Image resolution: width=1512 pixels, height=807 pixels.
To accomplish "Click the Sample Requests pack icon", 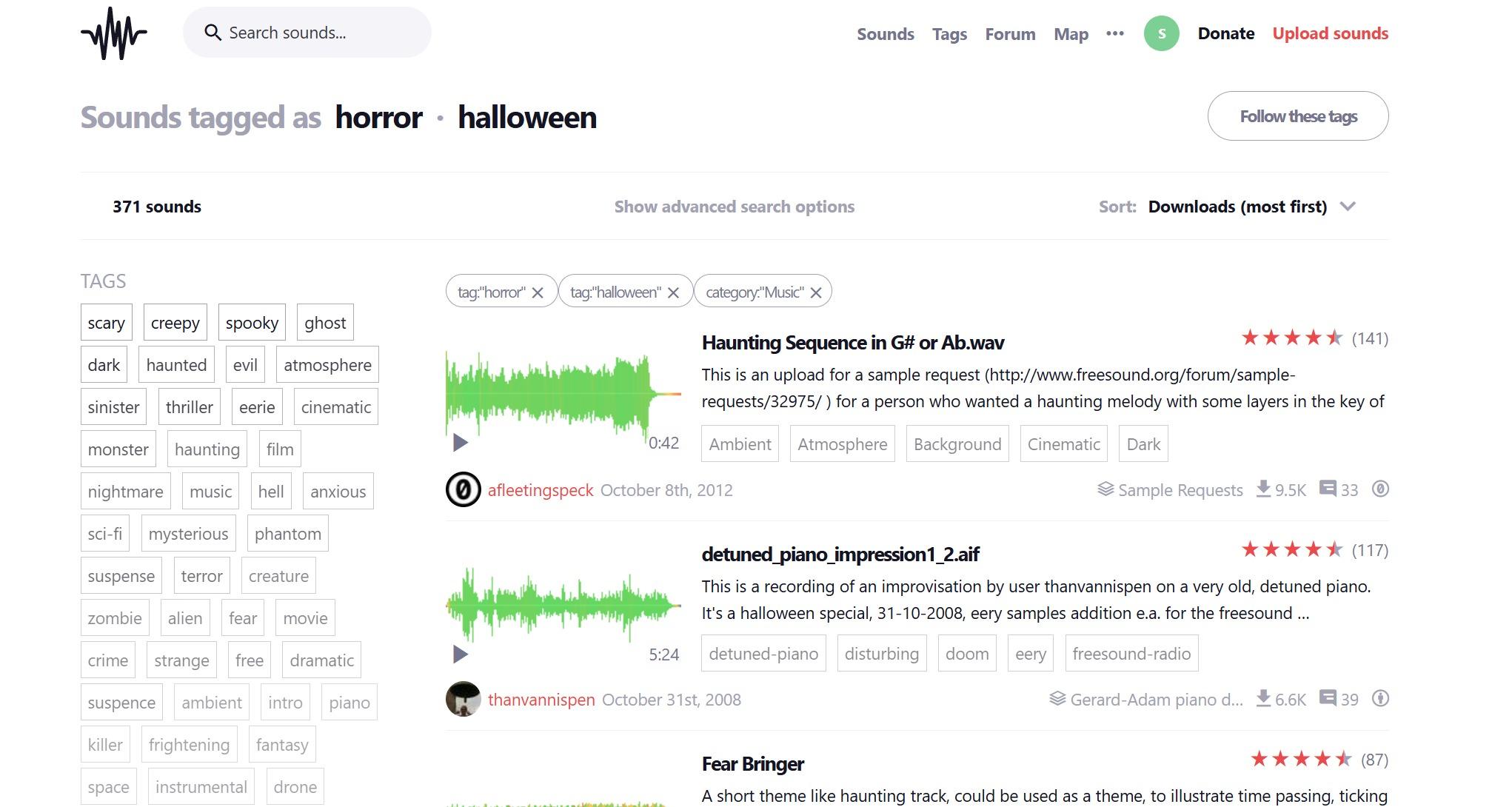I will (1105, 489).
